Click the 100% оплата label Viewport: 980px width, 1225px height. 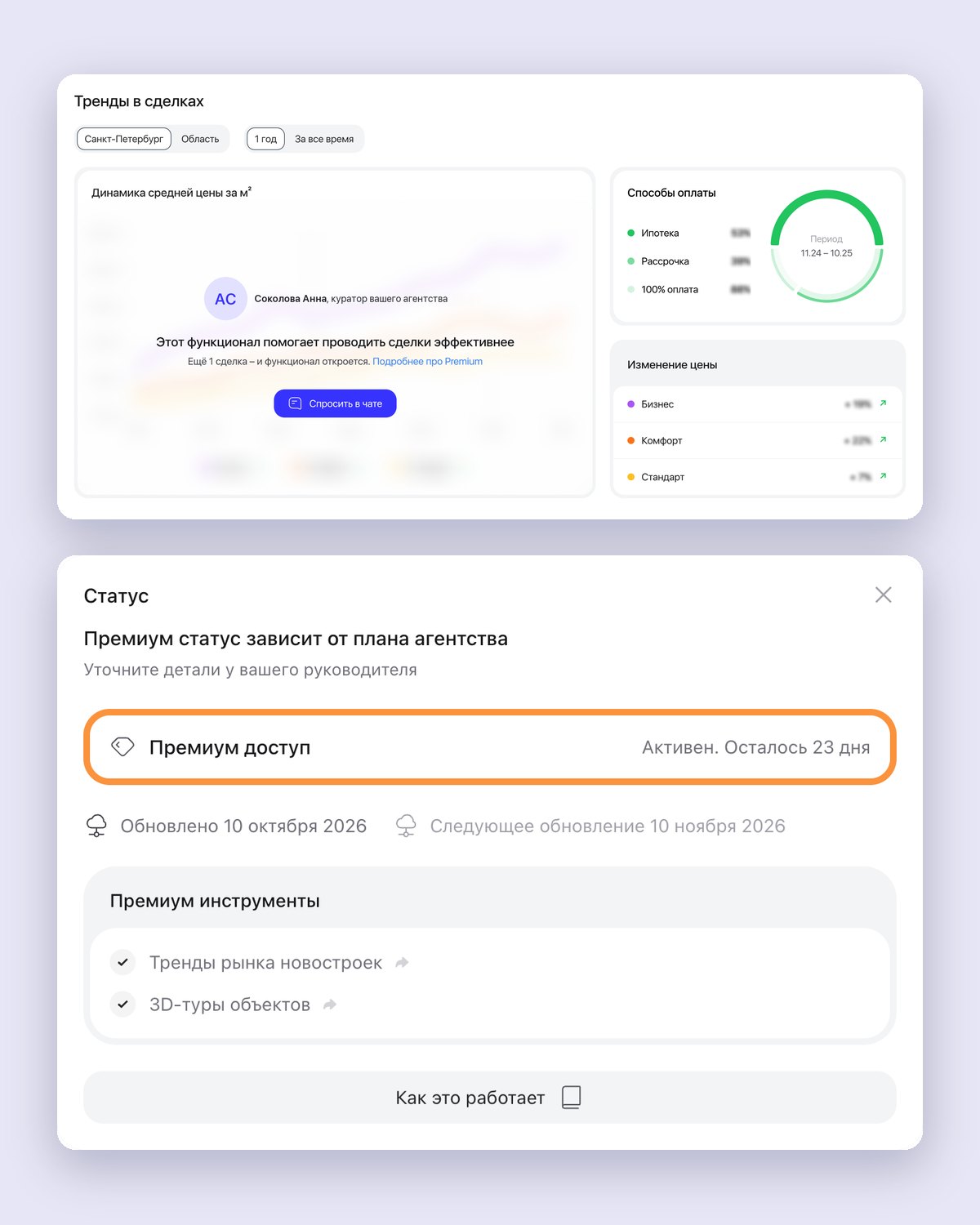point(670,289)
